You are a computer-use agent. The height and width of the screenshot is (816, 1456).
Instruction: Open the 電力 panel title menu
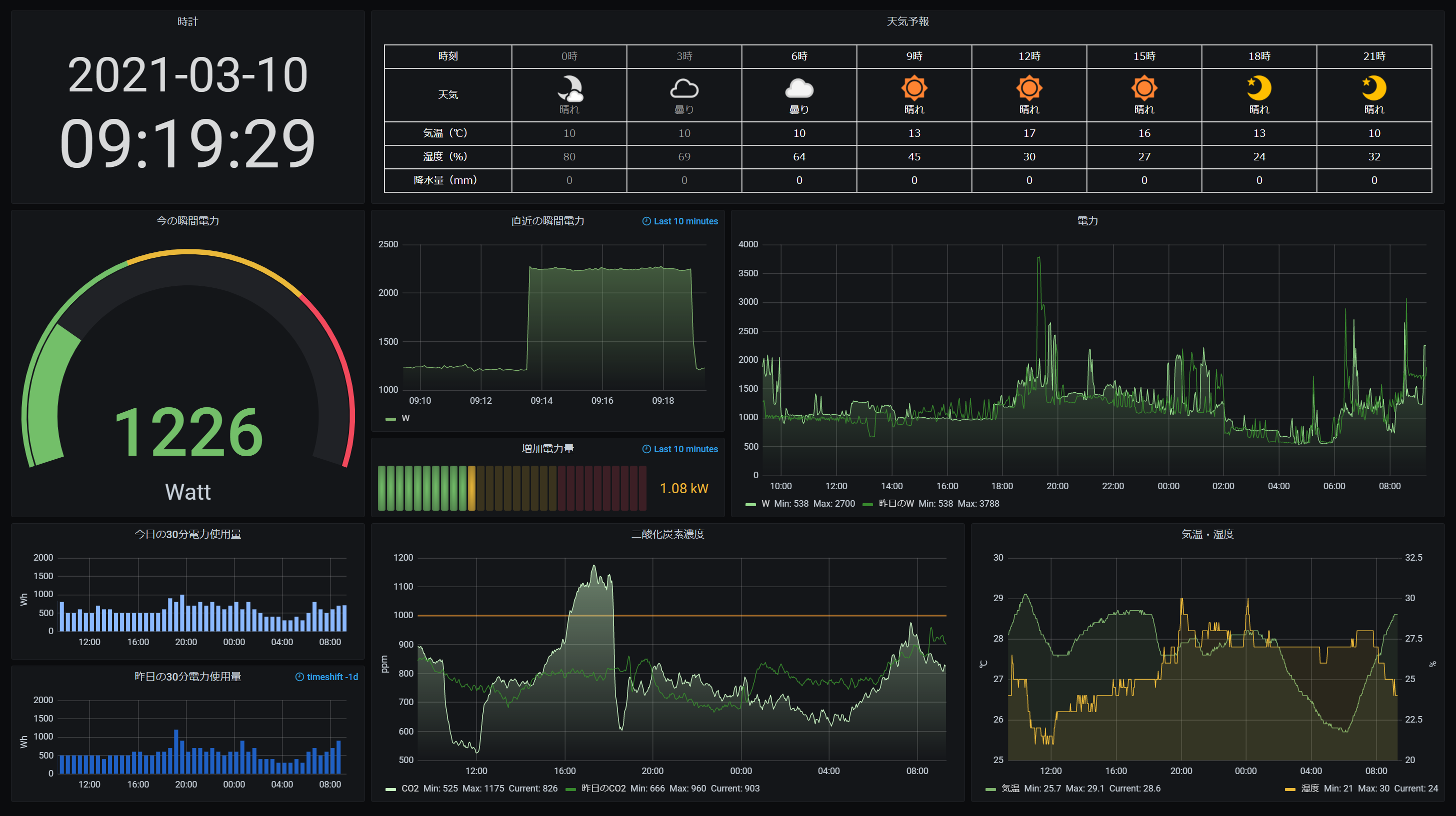(1088, 221)
